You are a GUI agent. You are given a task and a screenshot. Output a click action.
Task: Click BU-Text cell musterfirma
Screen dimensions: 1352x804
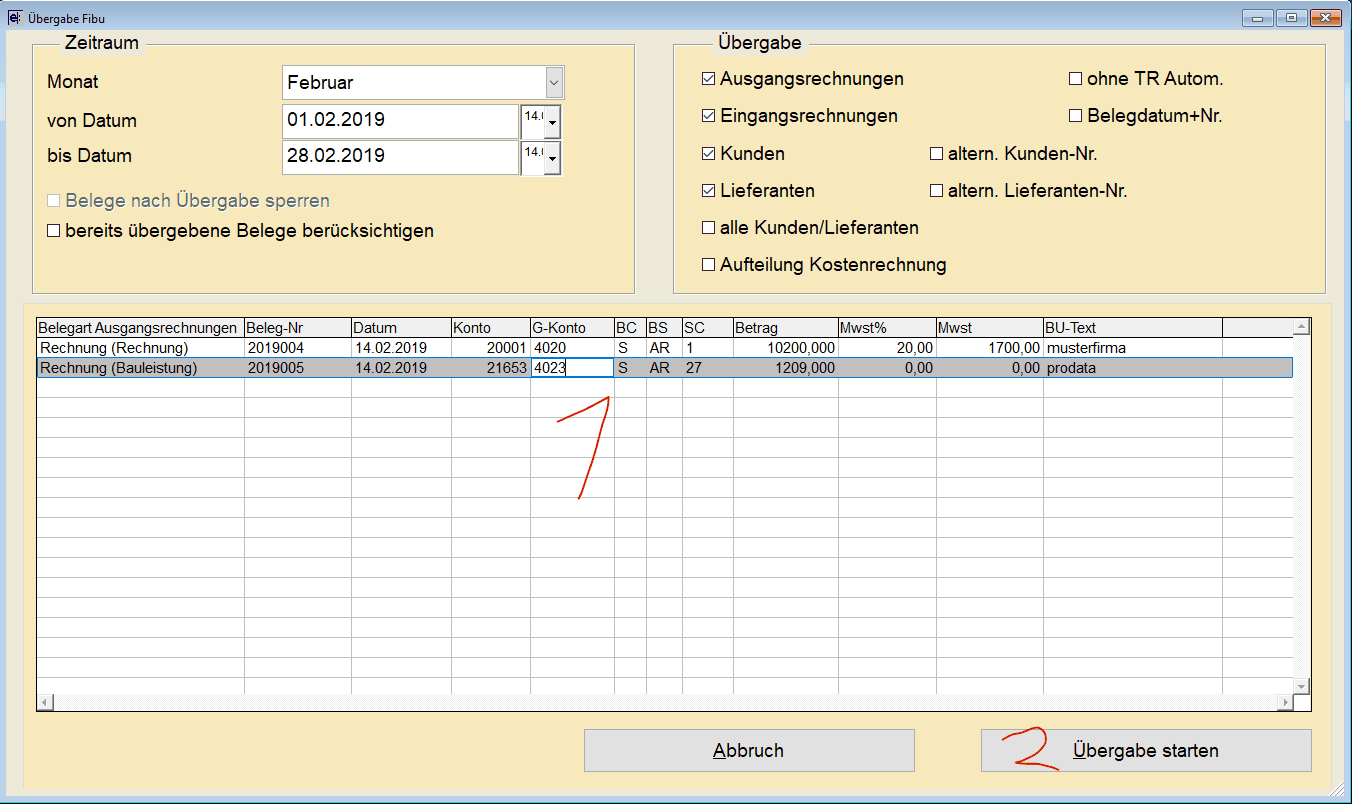[1132, 348]
